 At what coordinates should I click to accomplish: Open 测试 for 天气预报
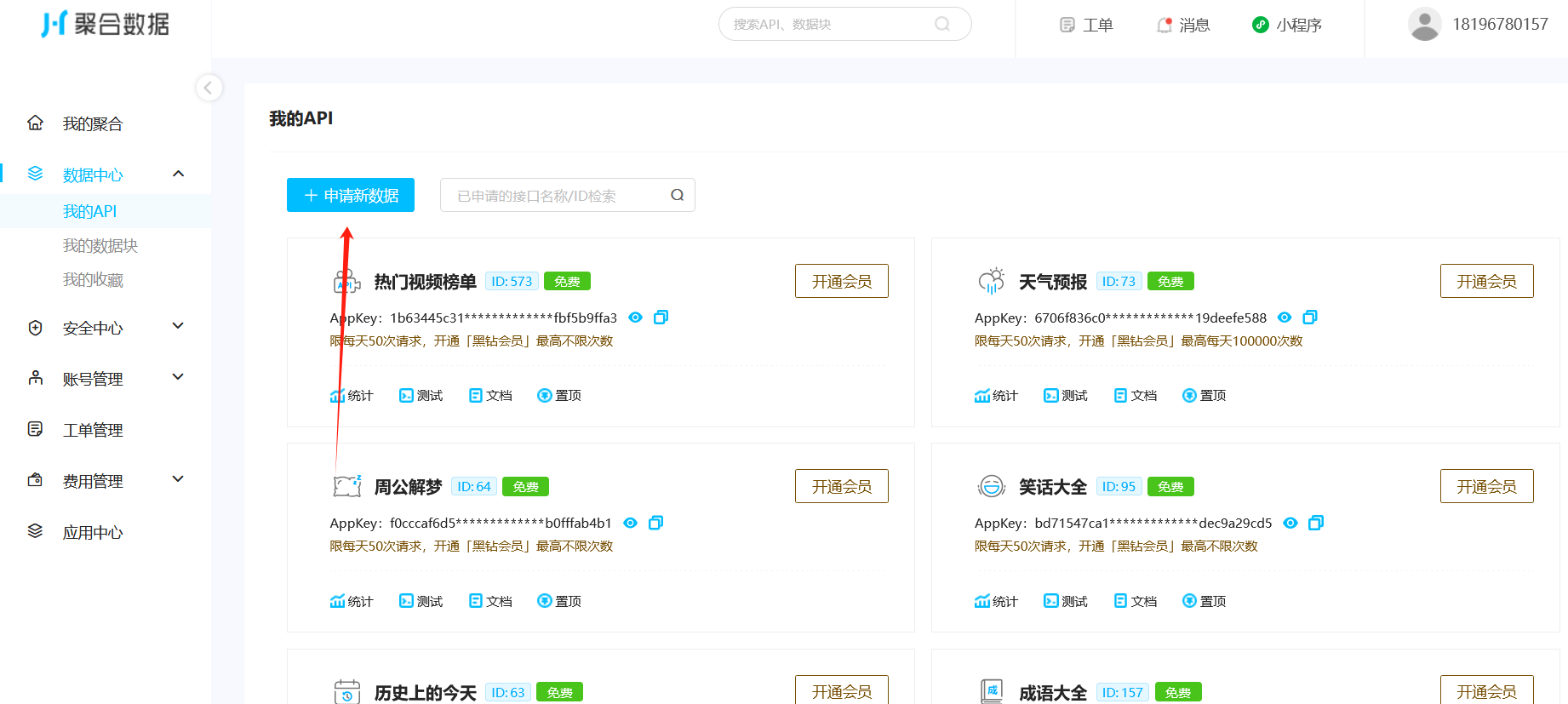[x=1066, y=395]
